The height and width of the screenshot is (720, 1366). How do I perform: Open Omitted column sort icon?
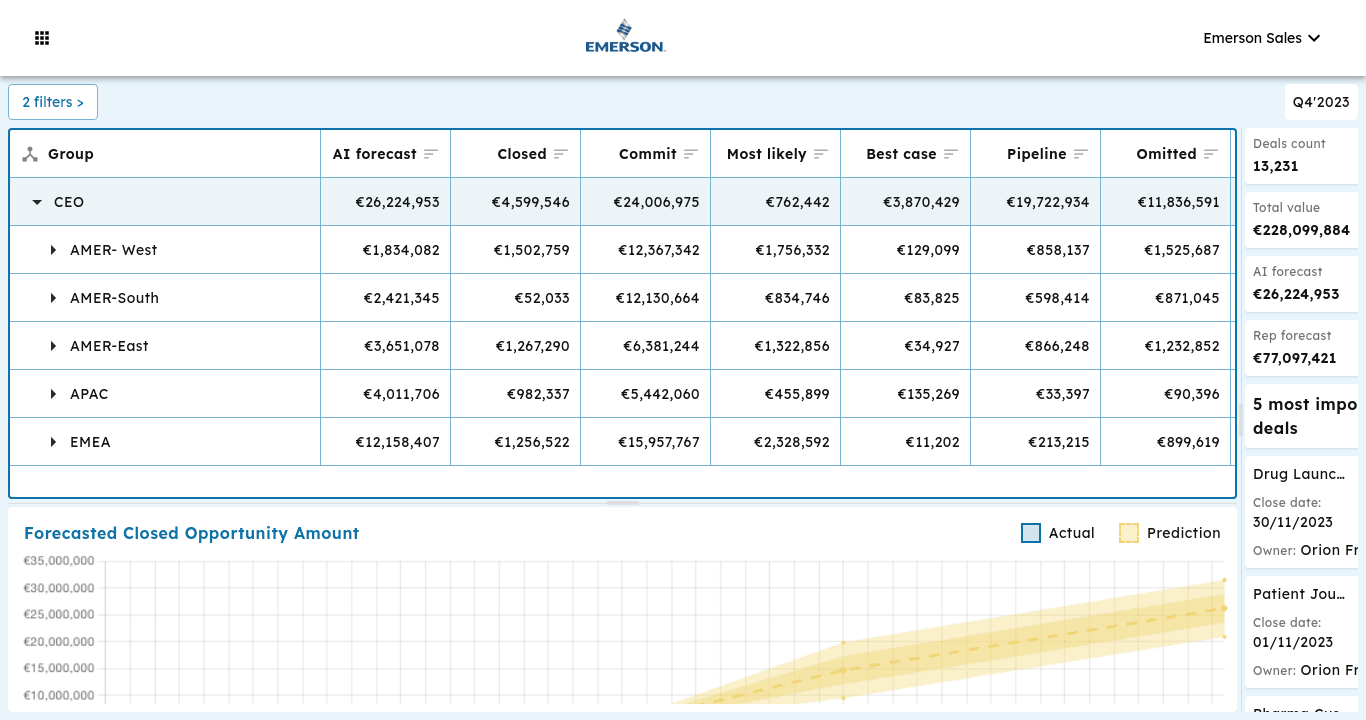click(1211, 154)
